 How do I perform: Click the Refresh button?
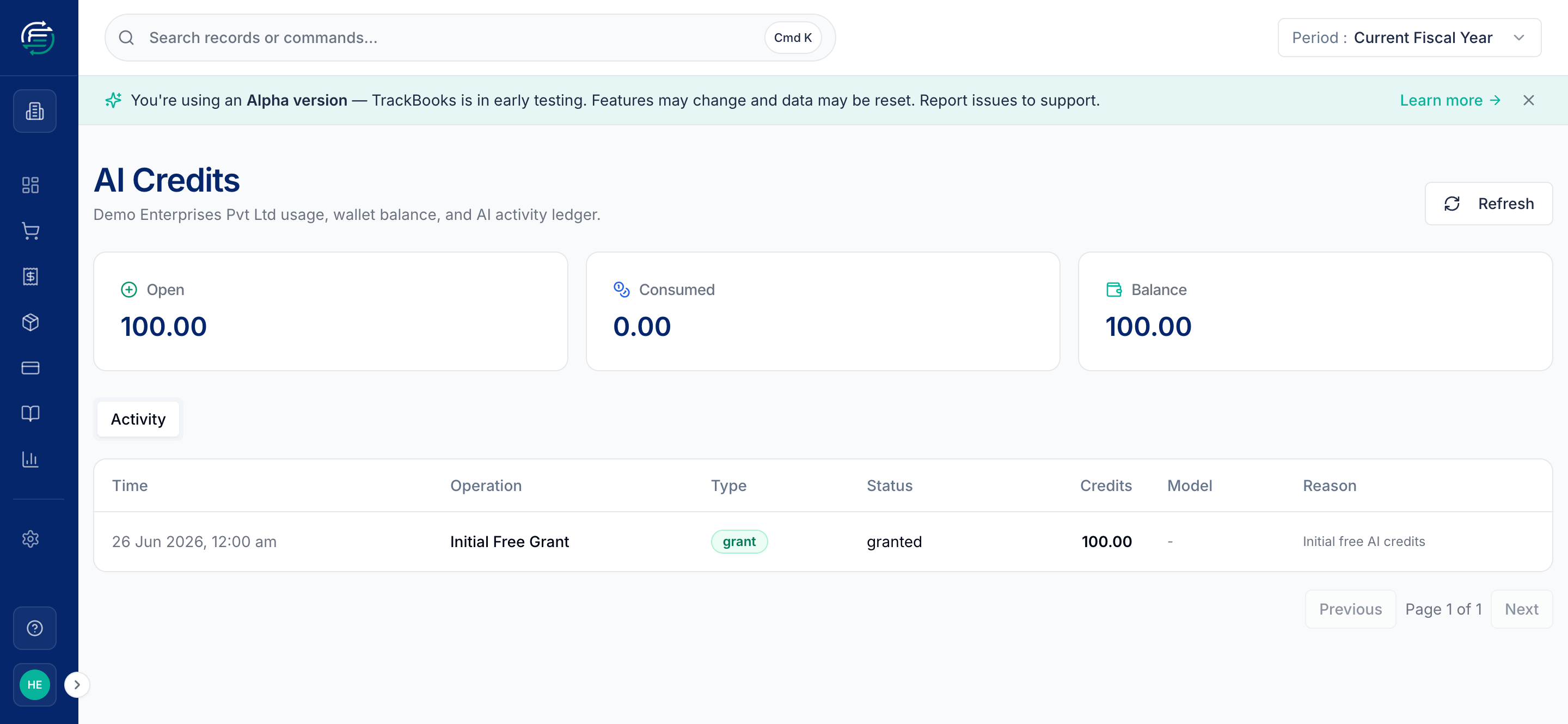[1489, 204]
